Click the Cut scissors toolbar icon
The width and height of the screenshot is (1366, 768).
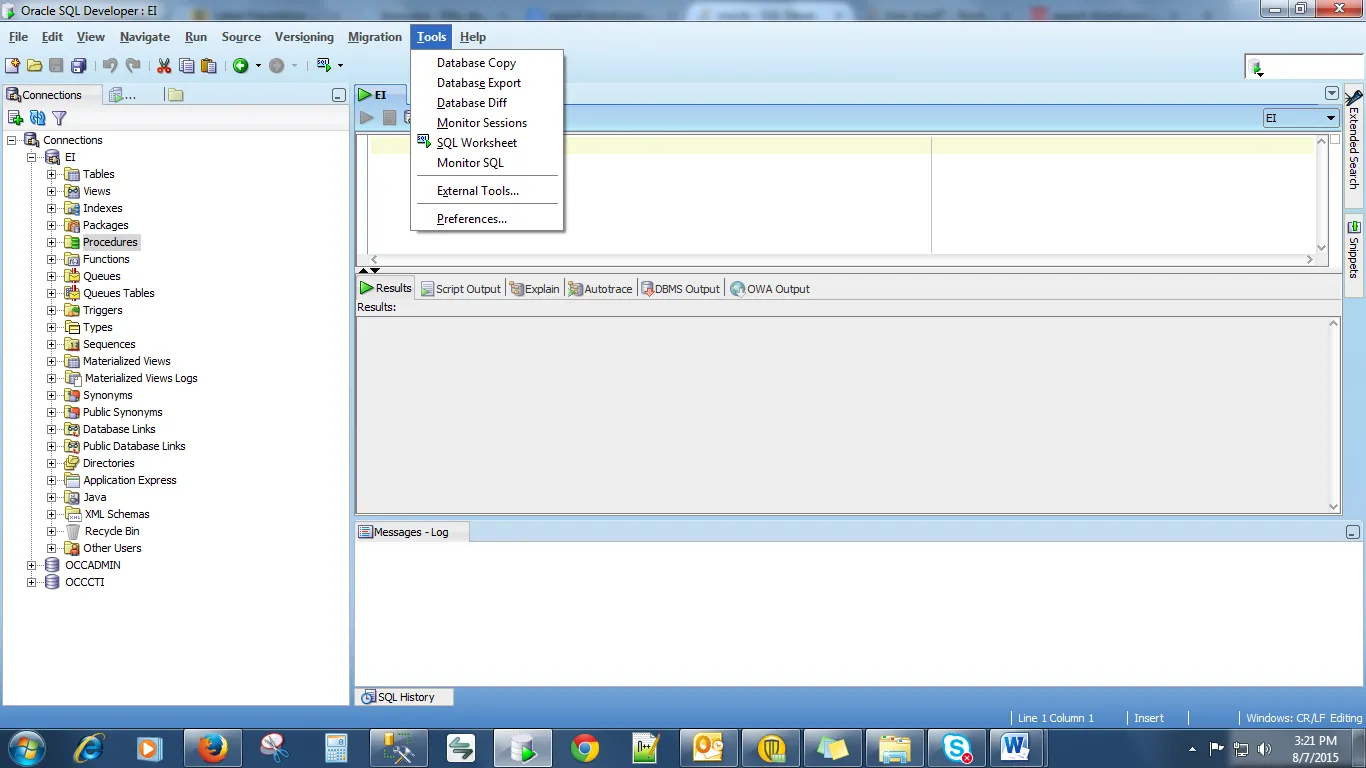pos(164,66)
